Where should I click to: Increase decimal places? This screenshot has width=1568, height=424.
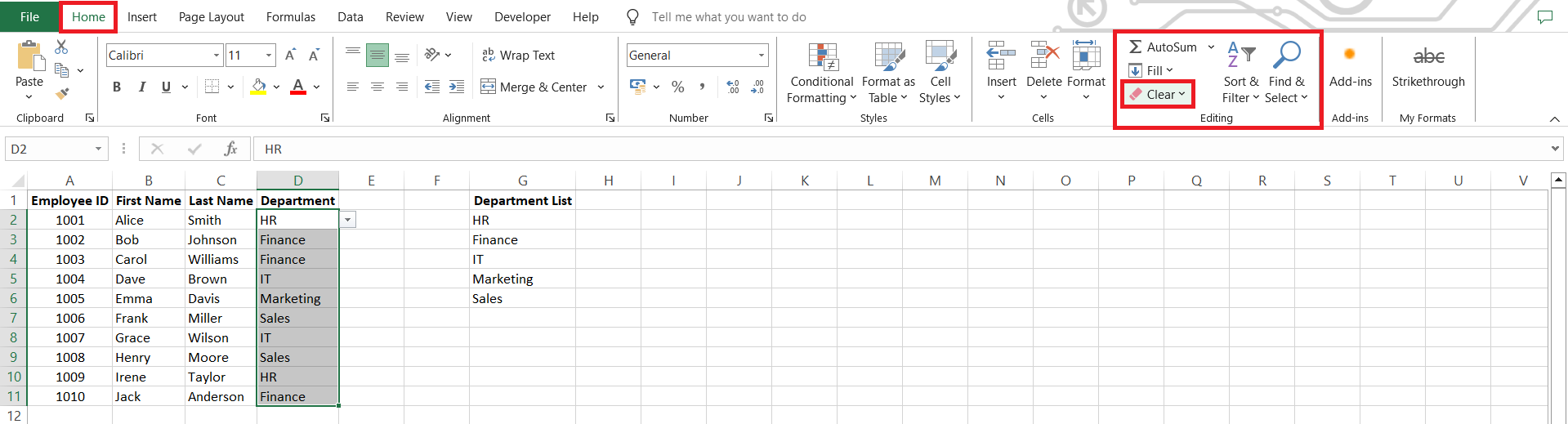(x=733, y=87)
